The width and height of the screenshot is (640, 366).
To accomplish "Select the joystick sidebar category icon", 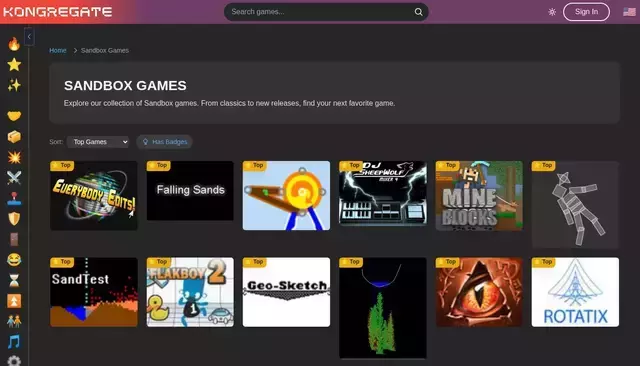I will coord(14,198).
